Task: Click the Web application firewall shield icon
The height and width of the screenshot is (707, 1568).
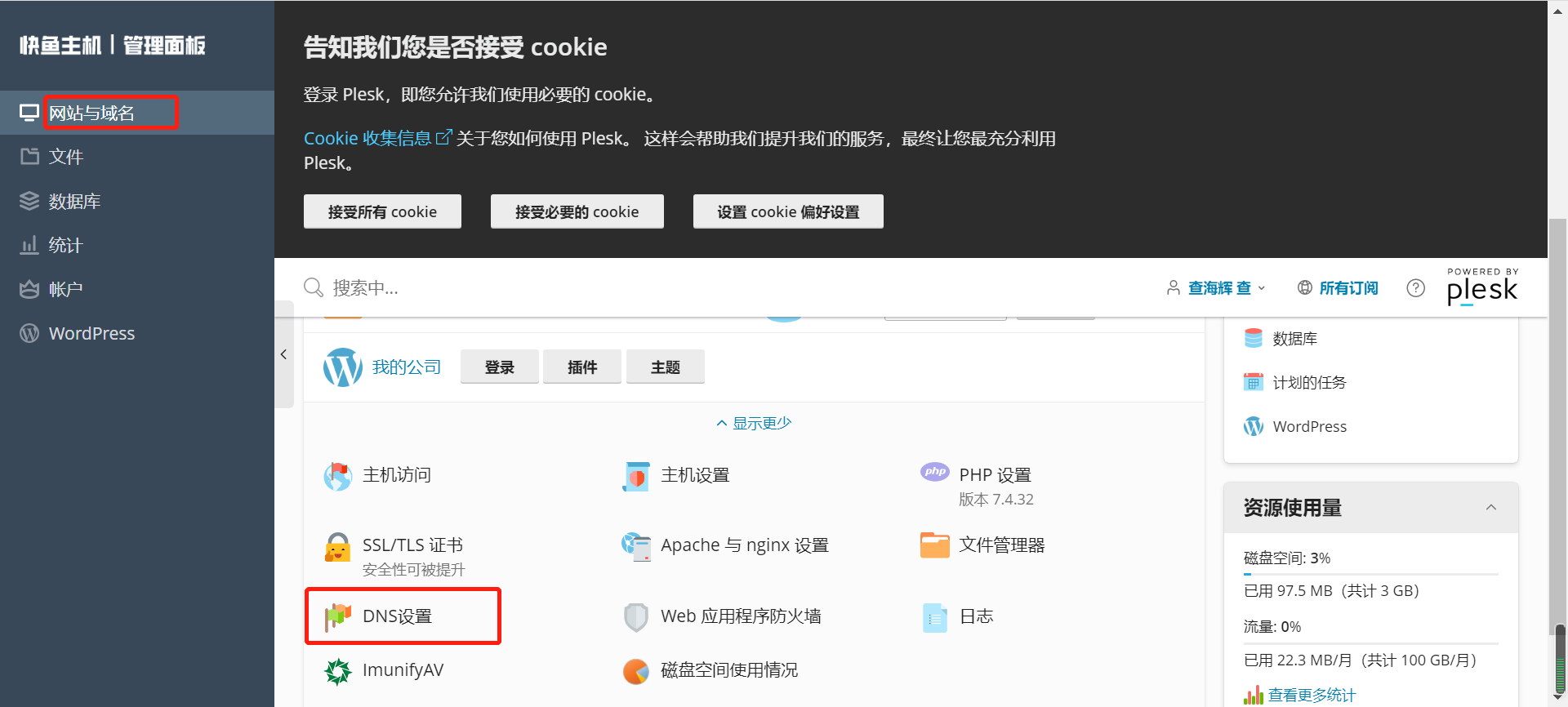Action: point(635,616)
